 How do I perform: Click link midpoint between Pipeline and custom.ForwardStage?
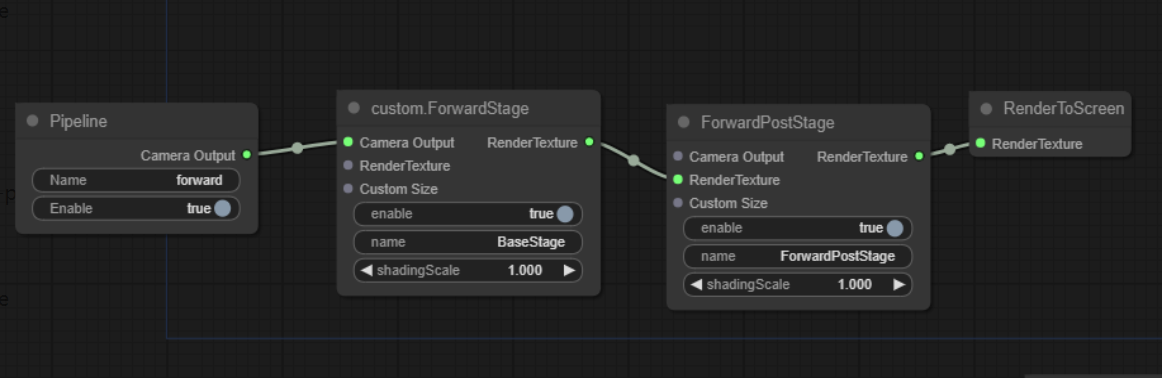coord(297,148)
